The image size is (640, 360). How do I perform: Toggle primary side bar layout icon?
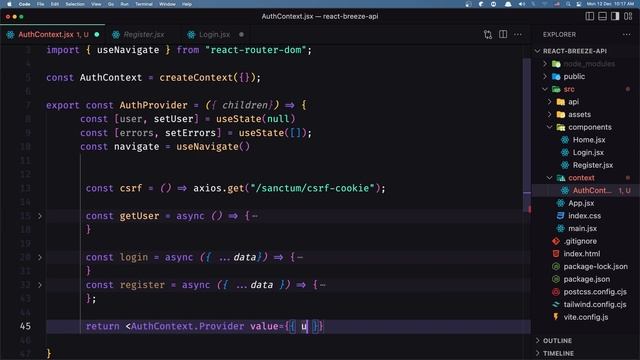click(x=590, y=16)
